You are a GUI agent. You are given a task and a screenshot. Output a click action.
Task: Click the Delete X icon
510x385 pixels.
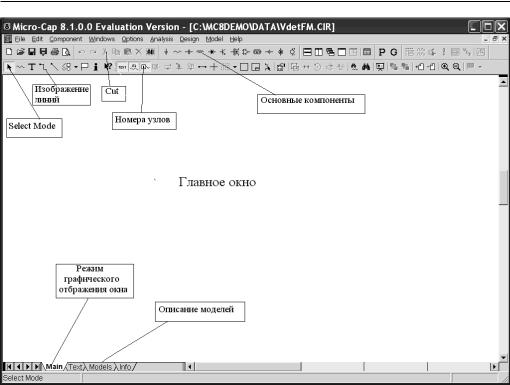pyautogui.click(x=138, y=52)
